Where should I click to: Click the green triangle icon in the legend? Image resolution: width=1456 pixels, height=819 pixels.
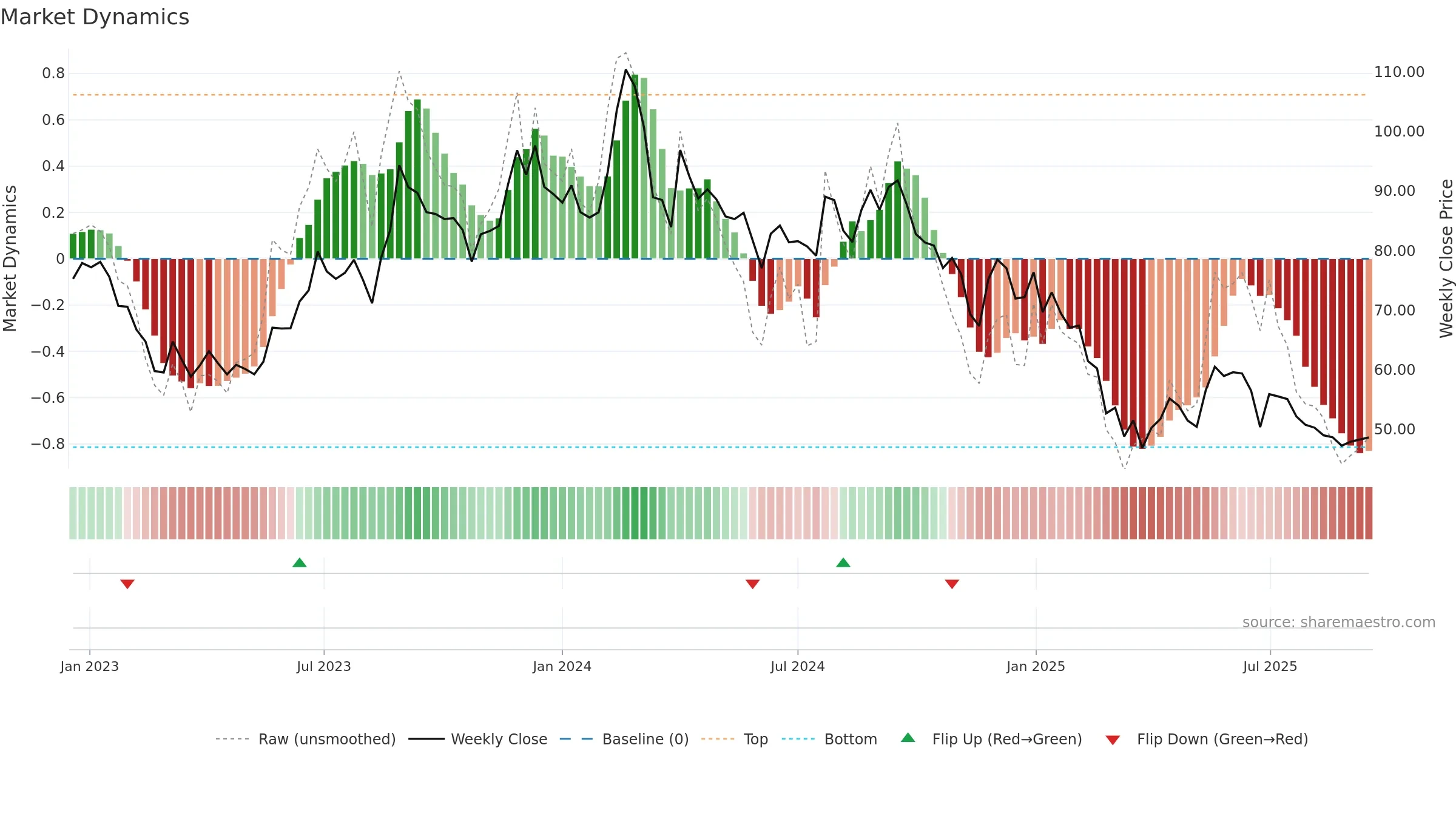tap(908, 738)
